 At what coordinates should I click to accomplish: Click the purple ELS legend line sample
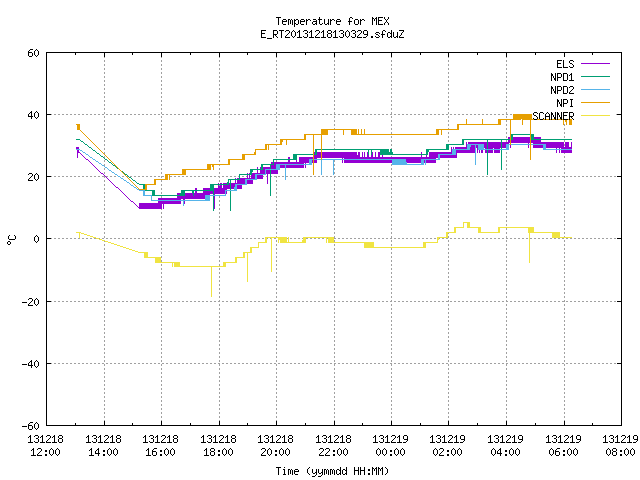(x=595, y=64)
